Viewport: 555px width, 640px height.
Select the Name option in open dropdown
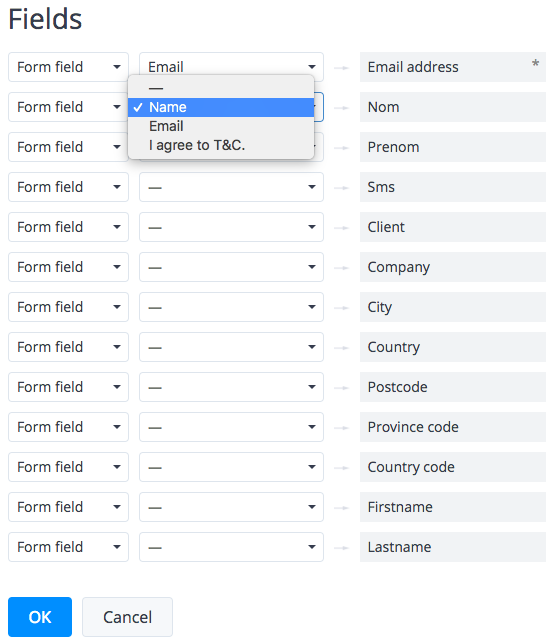pyautogui.click(x=221, y=107)
